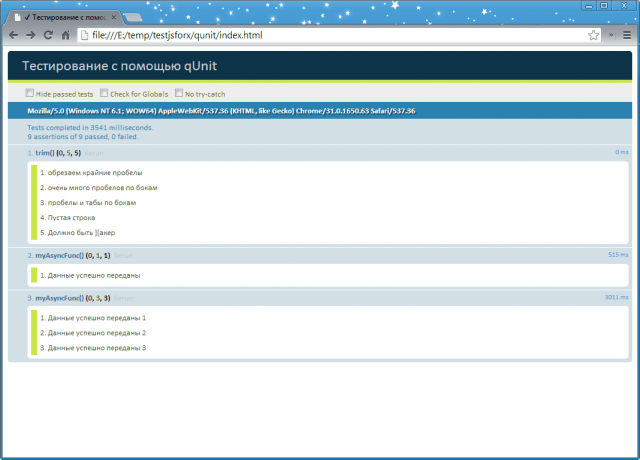640x460 pixels.
Task: Rerun the myAsyncFunc() (0, 1, 1) test
Action: coord(123,256)
